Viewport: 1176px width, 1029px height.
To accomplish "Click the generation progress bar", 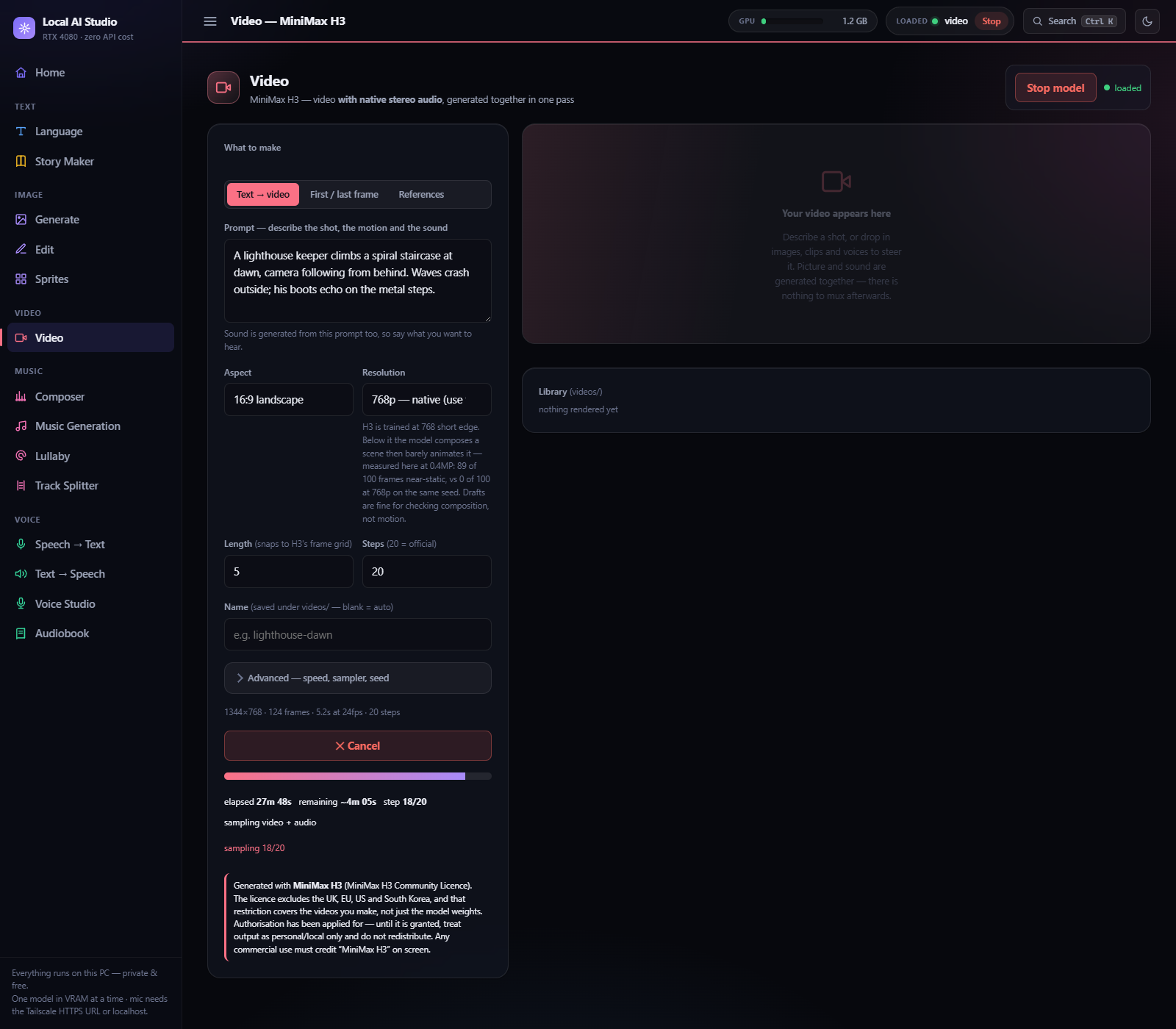I will (x=358, y=776).
